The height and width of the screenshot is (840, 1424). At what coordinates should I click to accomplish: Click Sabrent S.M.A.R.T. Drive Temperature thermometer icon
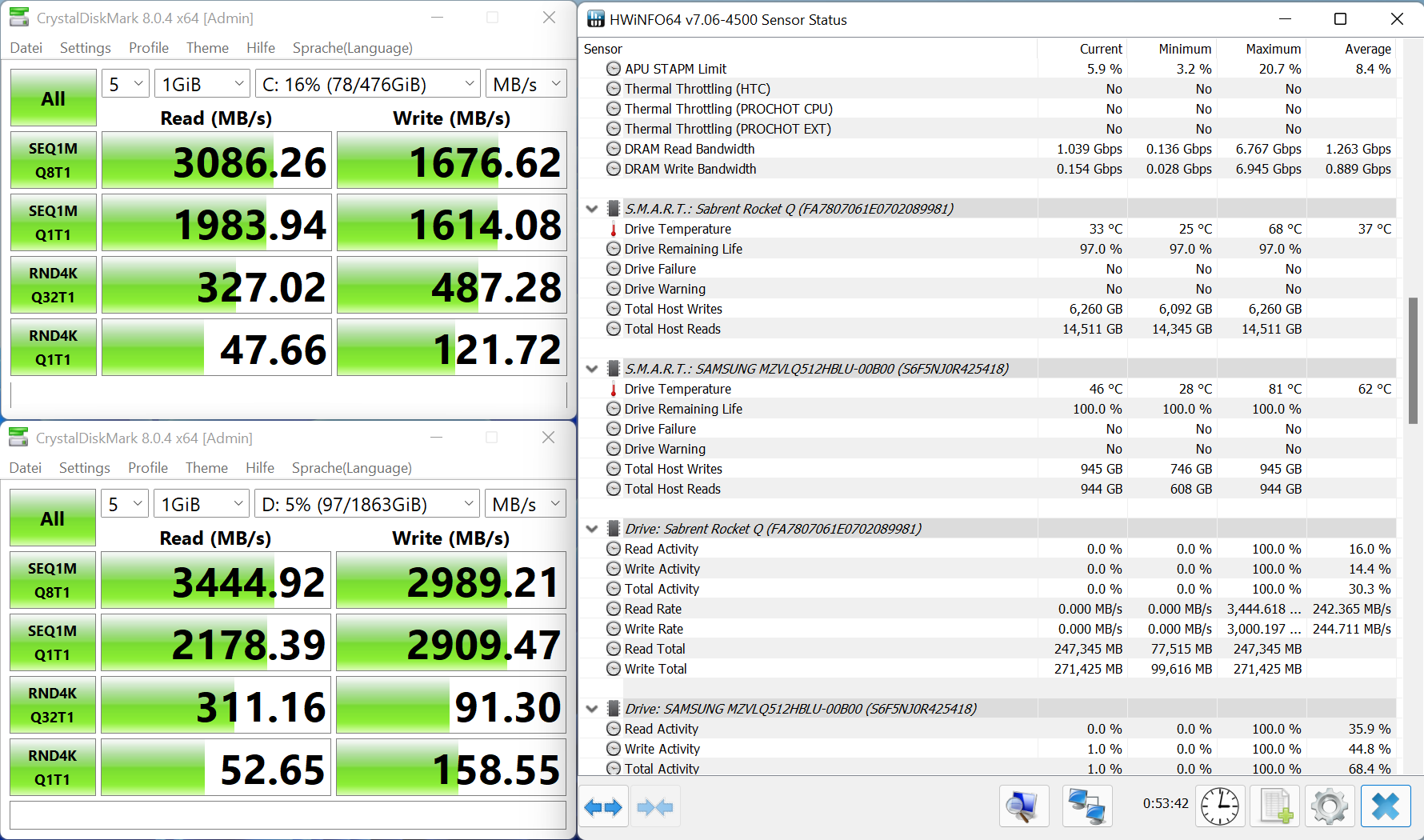[x=614, y=229]
